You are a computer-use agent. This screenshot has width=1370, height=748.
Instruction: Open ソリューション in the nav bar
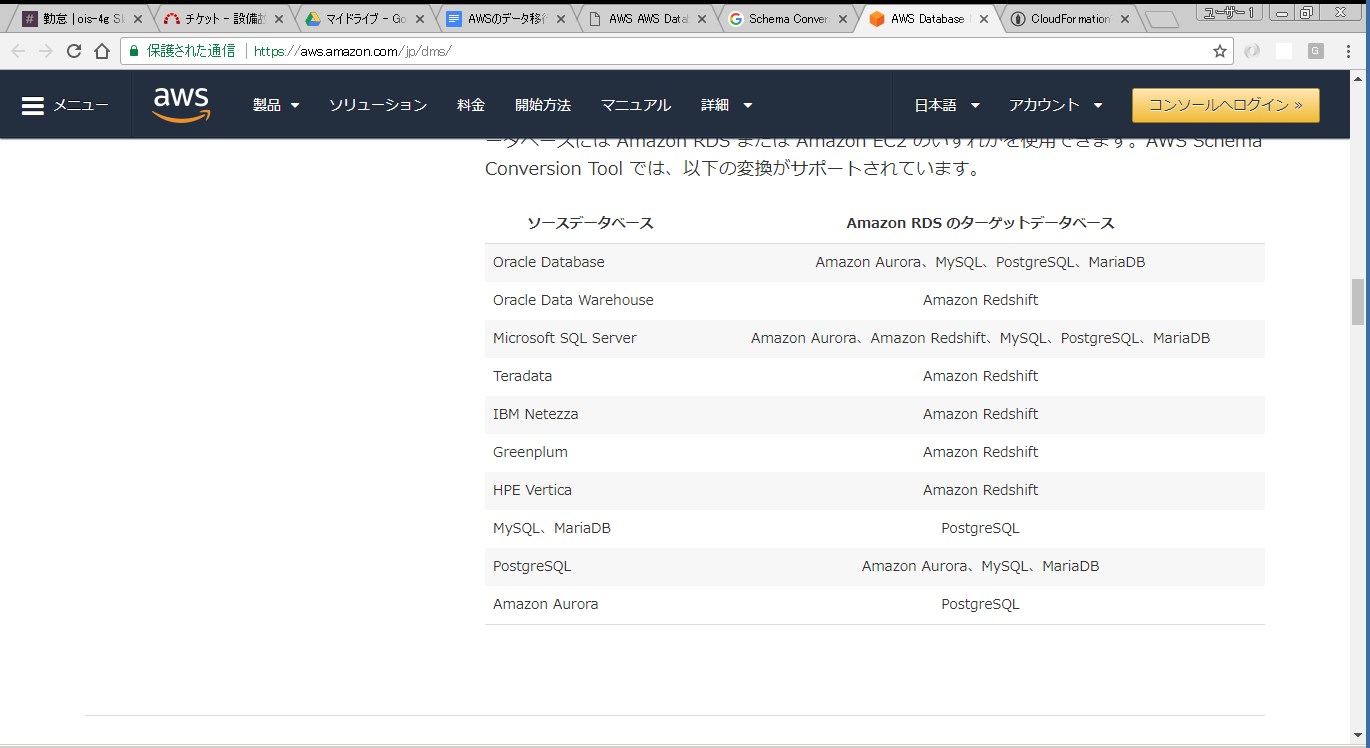click(x=378, y=105)
